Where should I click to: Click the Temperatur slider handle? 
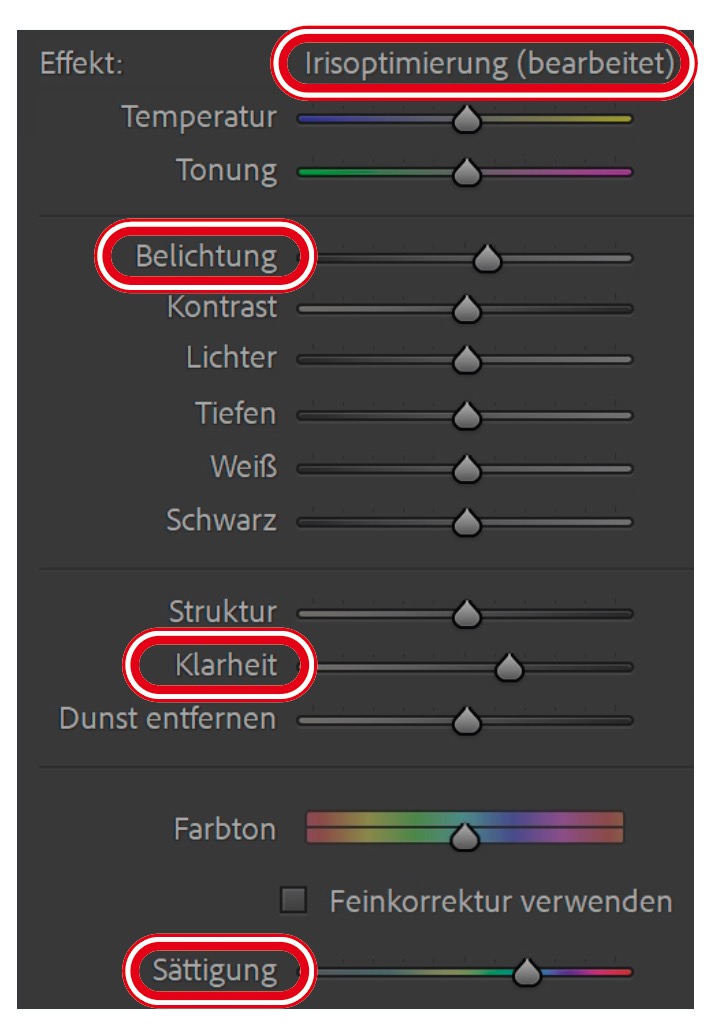(466, 121)
